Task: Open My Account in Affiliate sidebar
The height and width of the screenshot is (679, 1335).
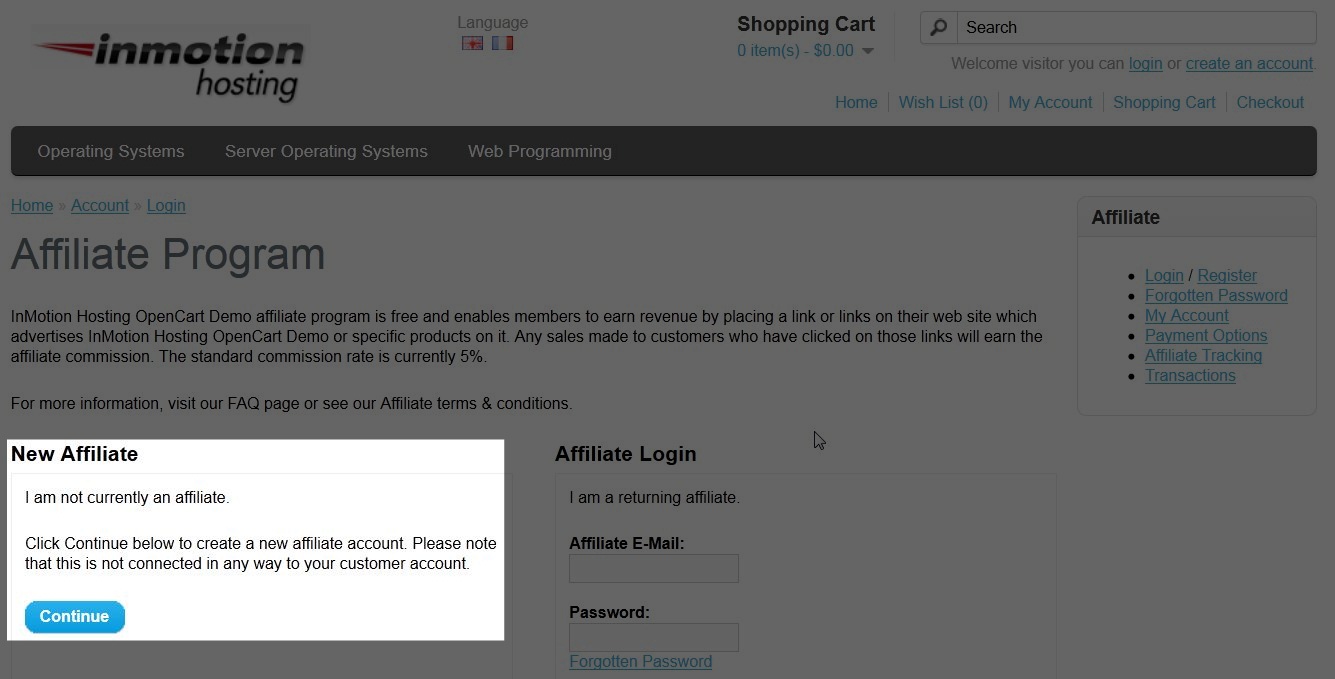Action: coord(1187,315)
